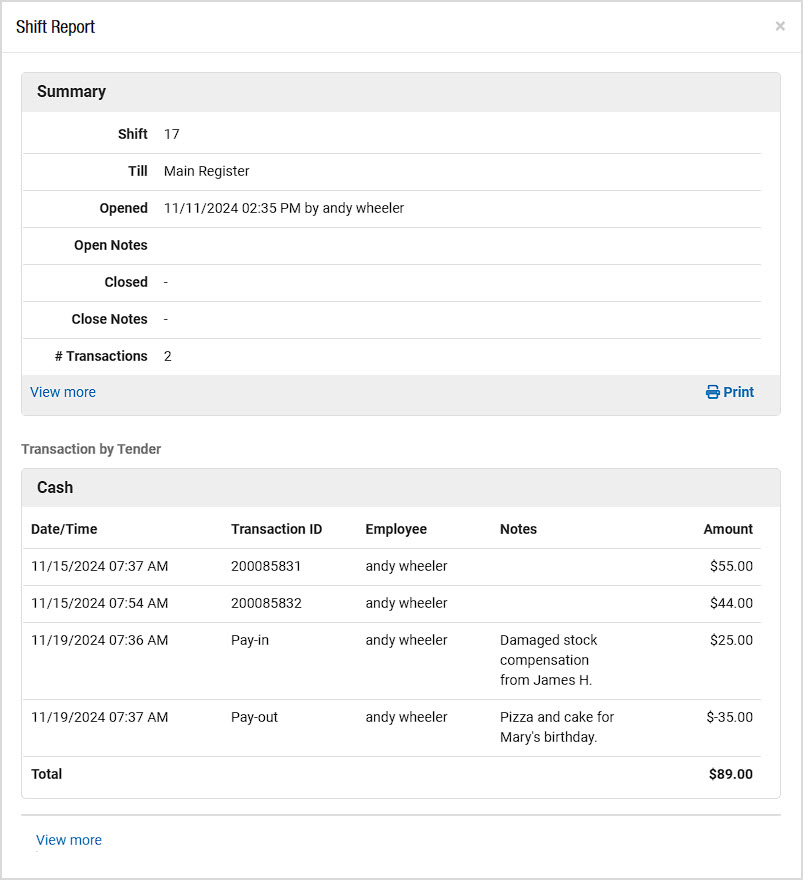Click the Date/Time column header
The image size is (803, 880).
(x=64, y=529)
